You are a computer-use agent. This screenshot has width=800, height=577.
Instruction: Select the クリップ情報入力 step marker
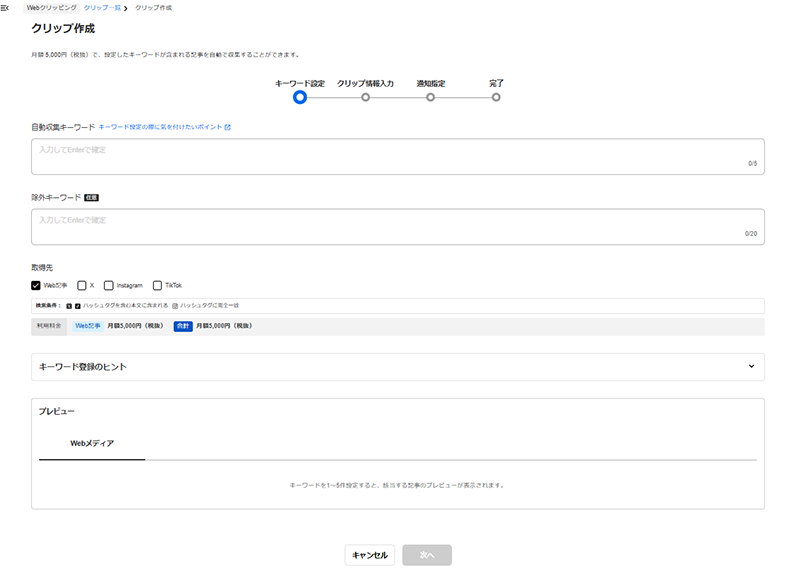coord(365,97)
